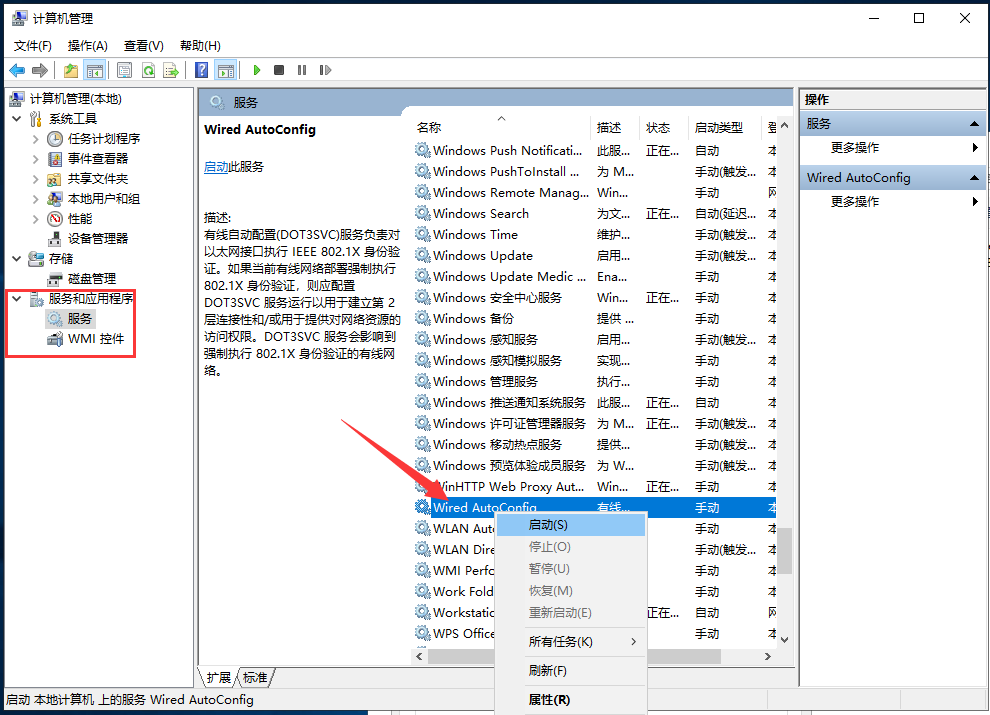Click the Up one level folder icon

click(71, 70)
